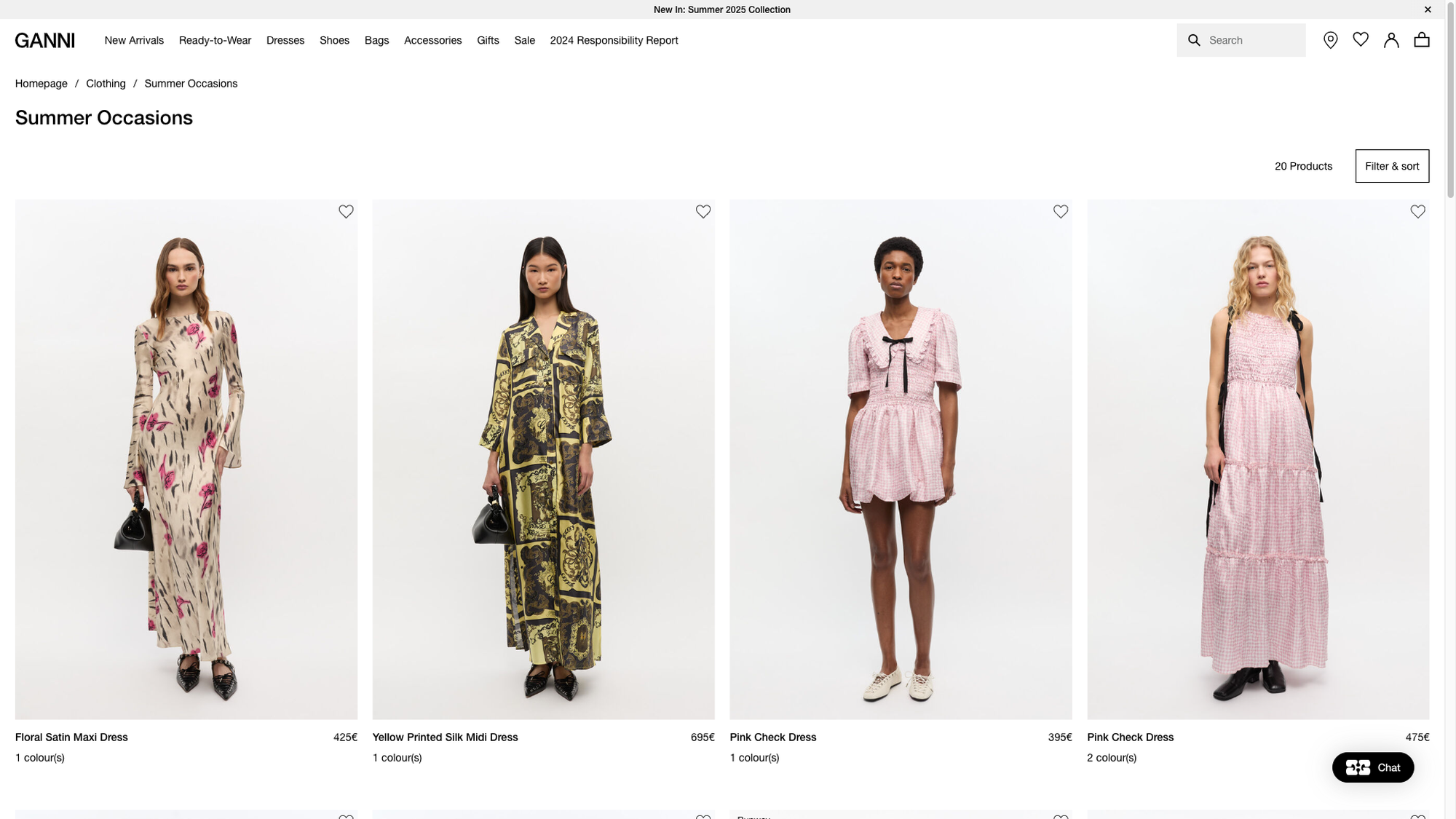Open the store locator pin icon
The image size is (1456, 819).
coord(1330,40)
